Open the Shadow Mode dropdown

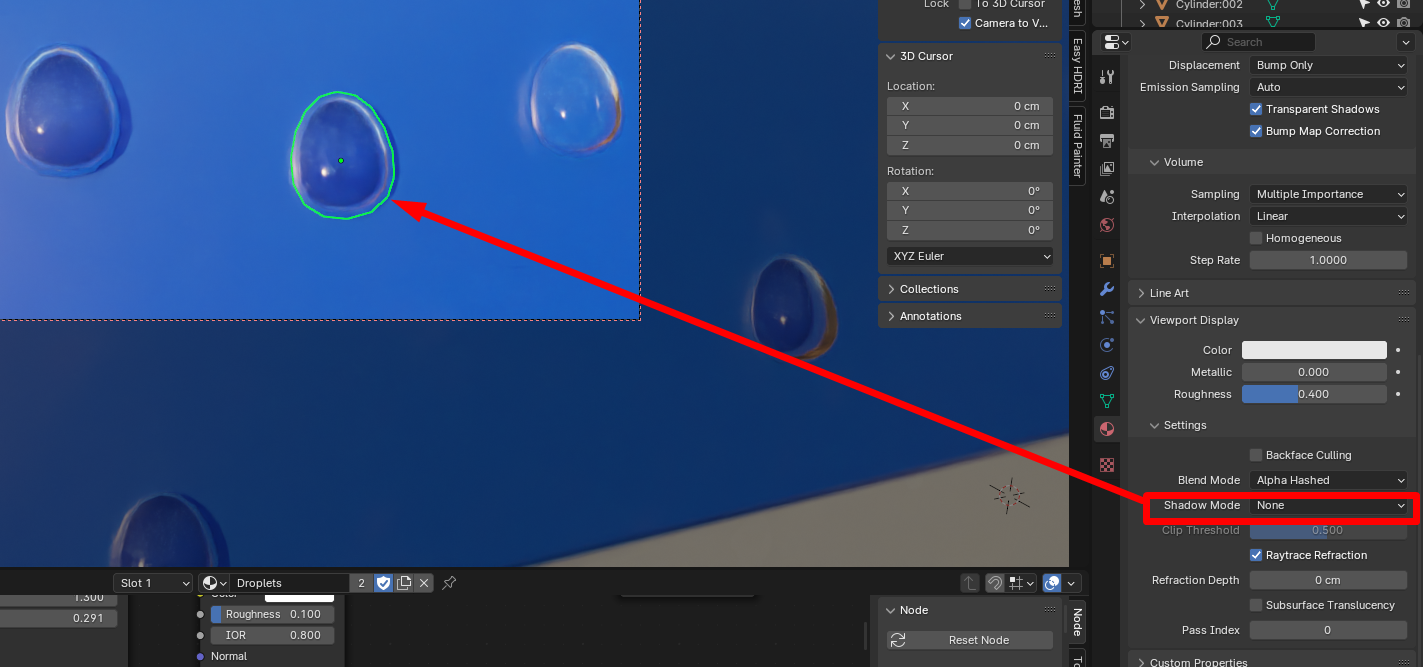[1329, 505]
